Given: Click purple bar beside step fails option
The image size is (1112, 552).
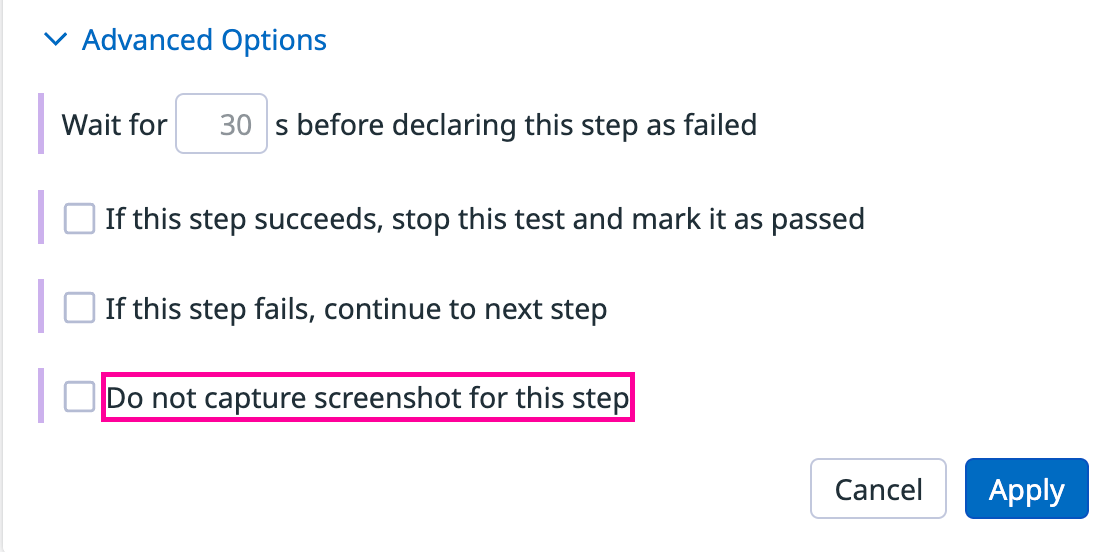Looking at the screenshot, I should coord(41,307).
